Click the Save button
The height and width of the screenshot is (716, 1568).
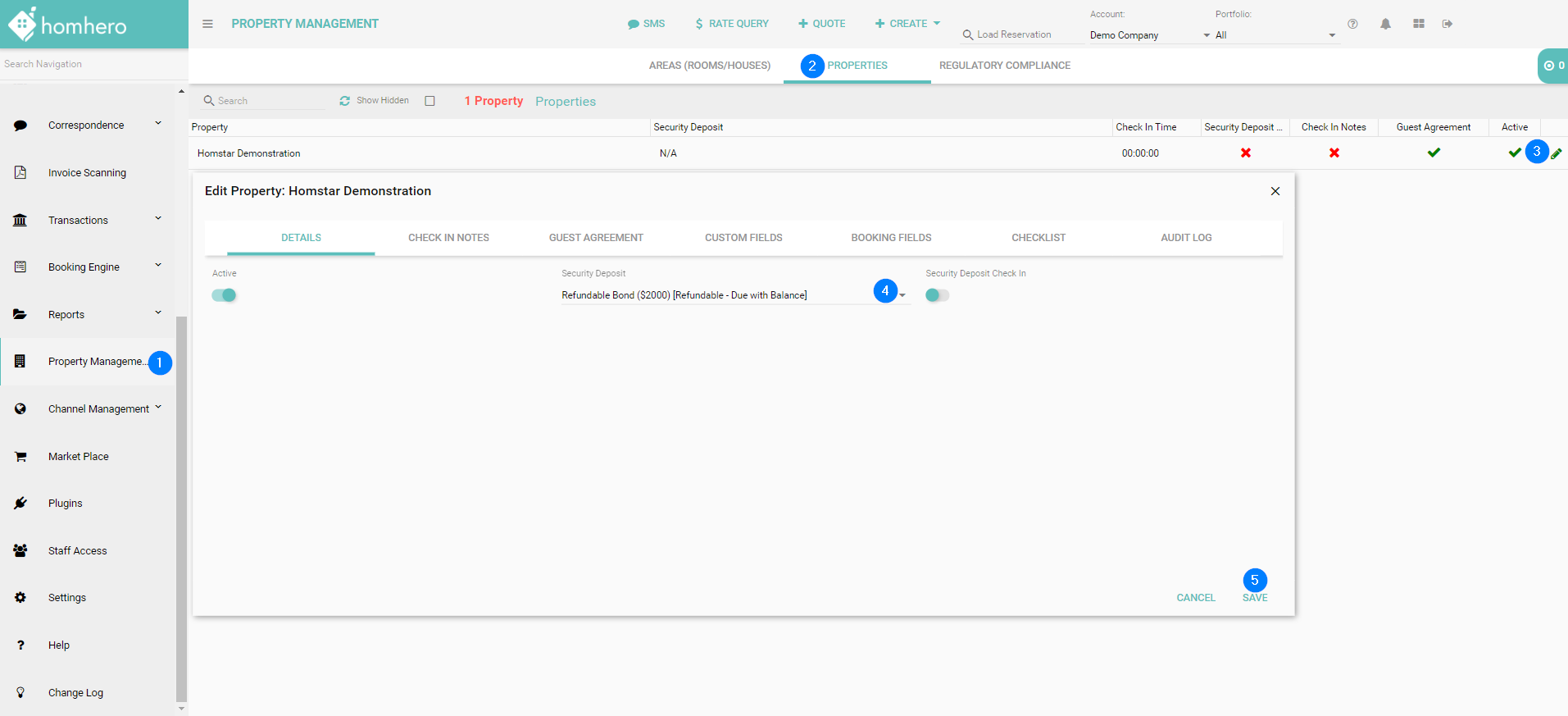[x=1254, y=598]
